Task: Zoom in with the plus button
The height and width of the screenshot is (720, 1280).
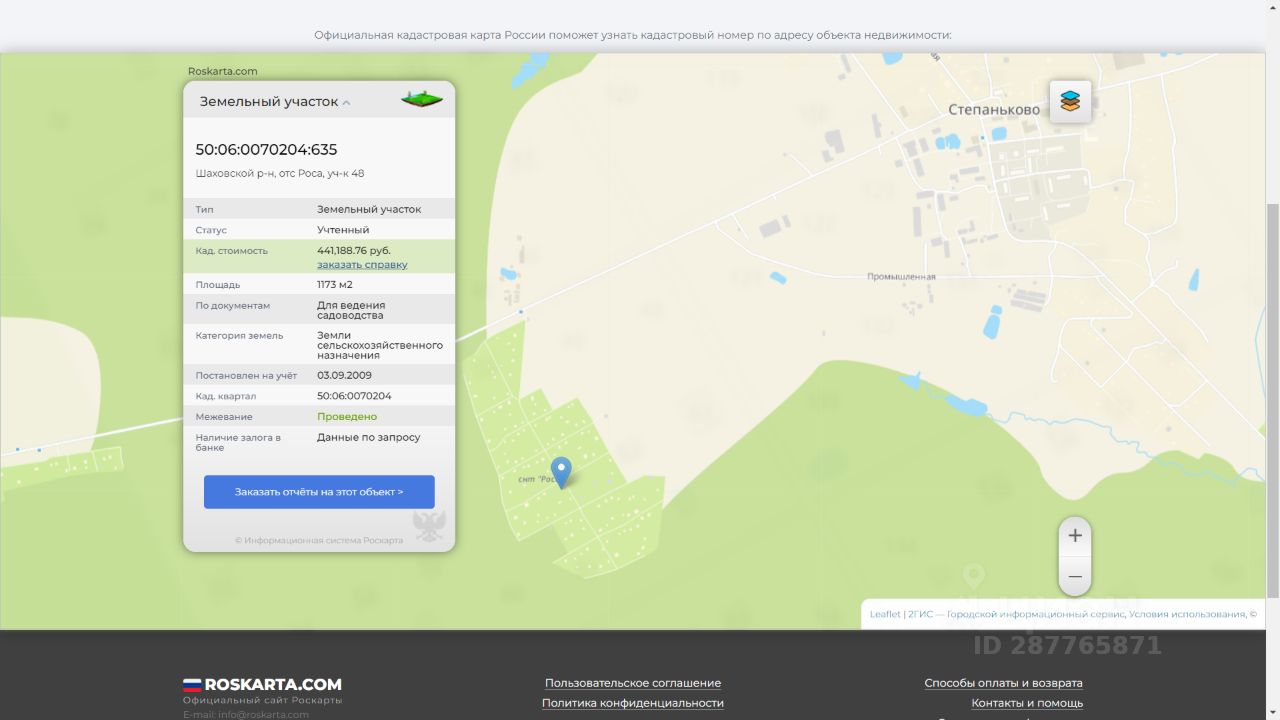Action: pyautogui.click(x=1075, y=536)
